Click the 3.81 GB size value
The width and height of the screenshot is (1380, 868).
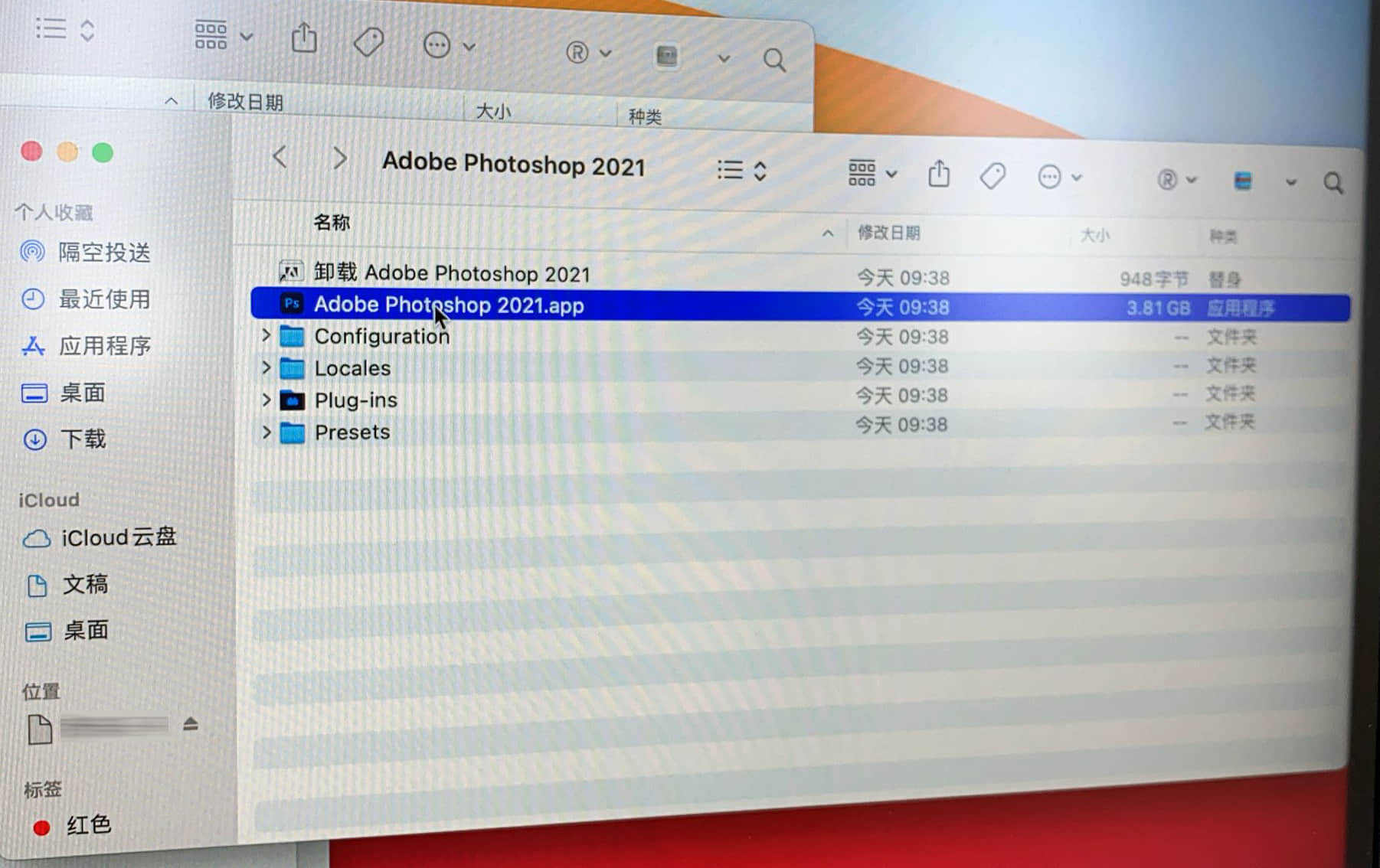[x=1158, y=308]
